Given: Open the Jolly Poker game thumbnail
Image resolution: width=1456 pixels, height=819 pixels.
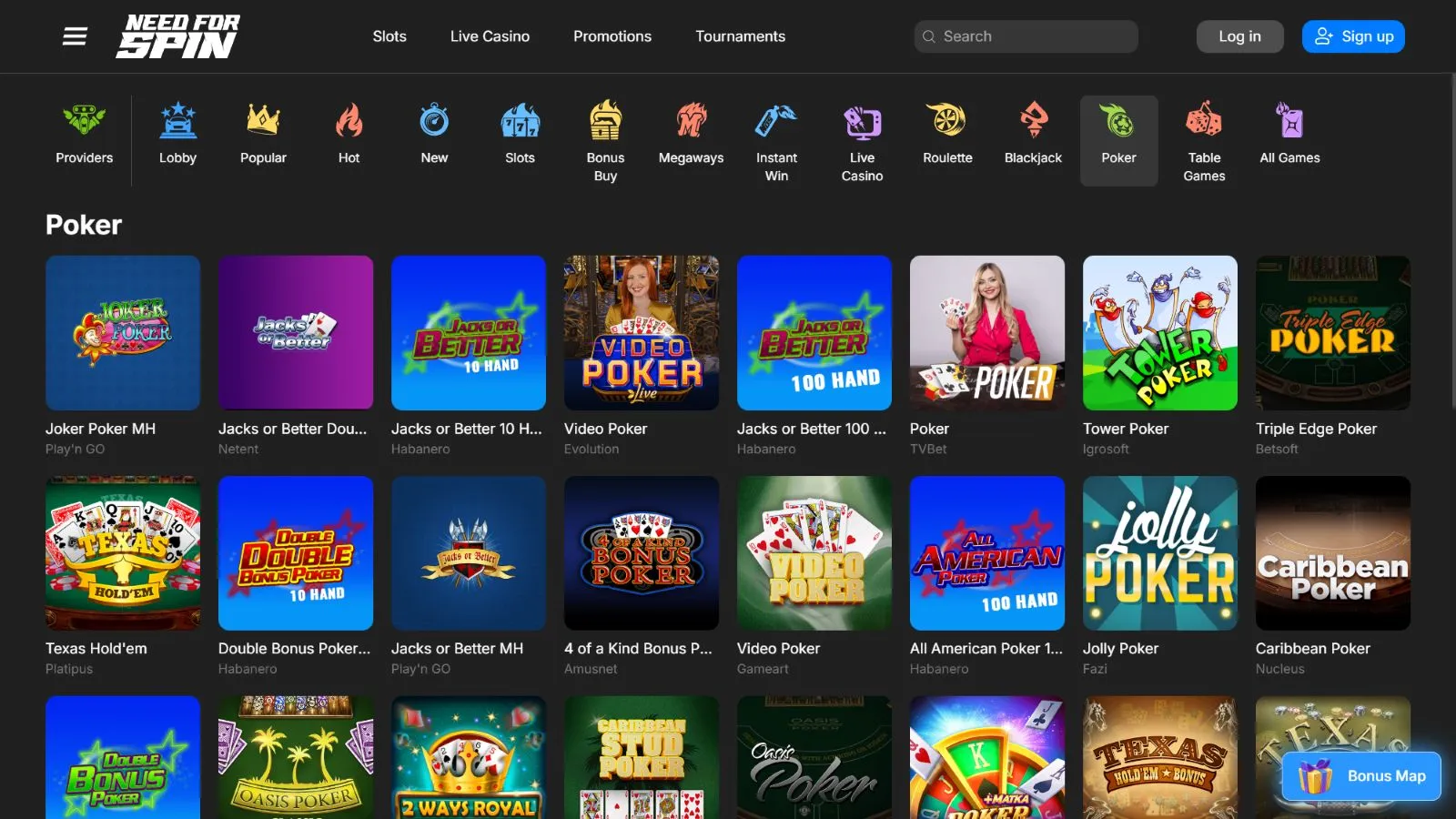Looking at the screenshot, I should click(x=1159, y=553).
